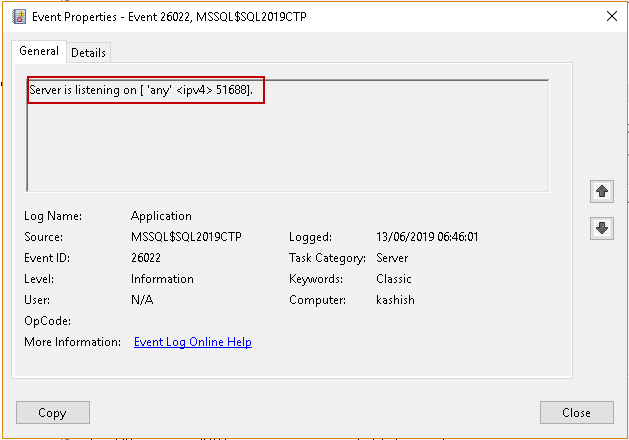
Task: Click the OpCode label
Action: click(48, 321)
